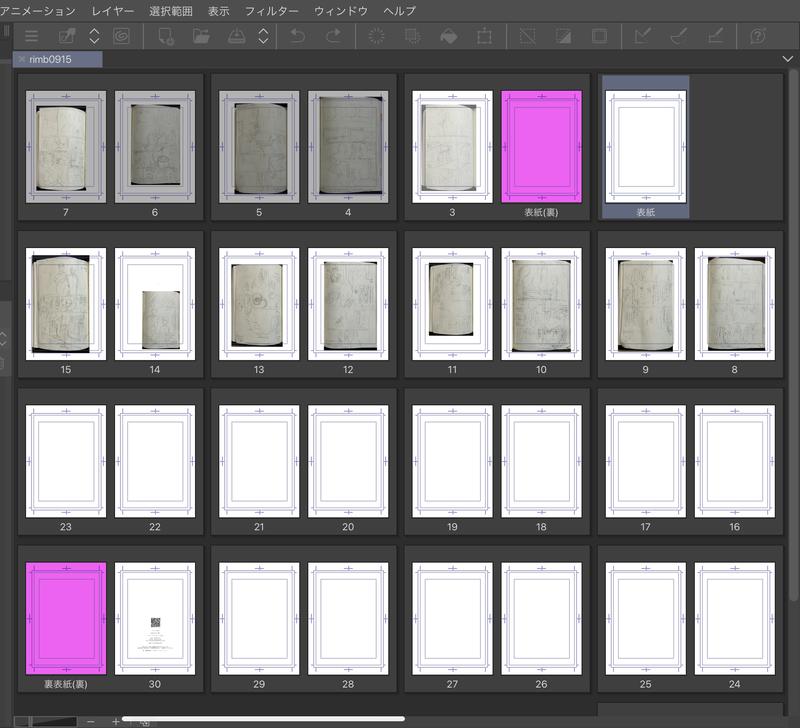Click the Clear outside selection icon
Screen dimensions: 800x728
pyautogui.click(x=412, y=36)
